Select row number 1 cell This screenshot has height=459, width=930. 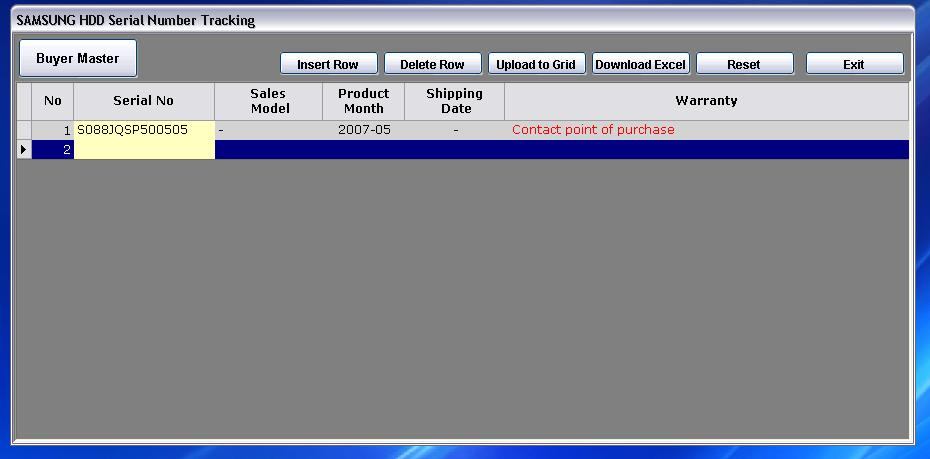tap(53, 130)
